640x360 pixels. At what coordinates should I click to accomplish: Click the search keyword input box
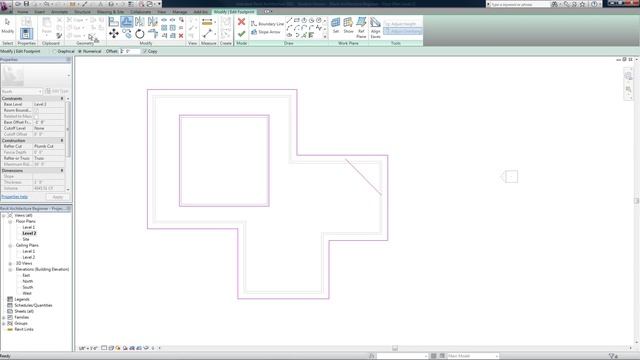(x=519, y=4)
